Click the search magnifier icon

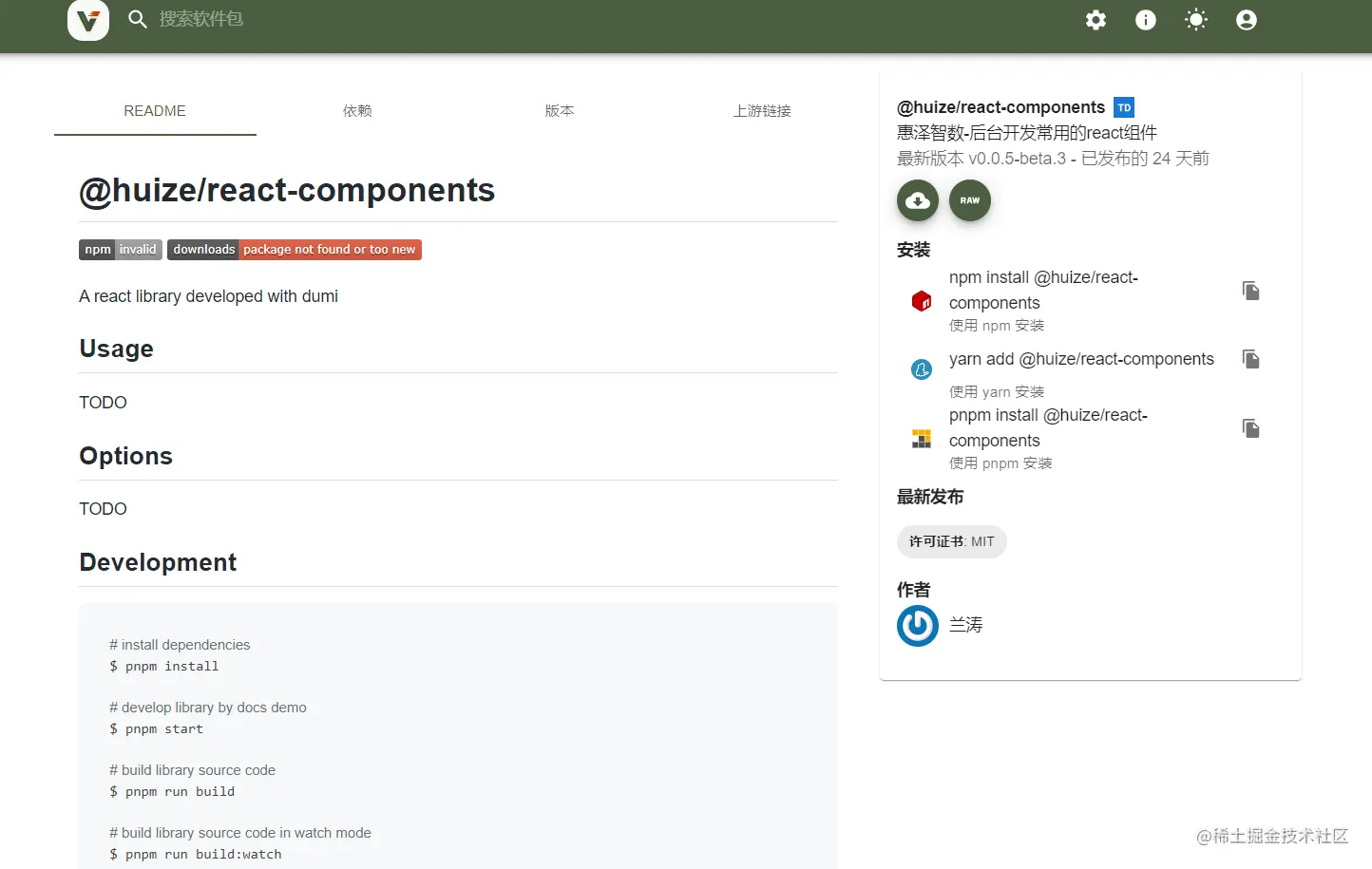pyautogui.click(x=138, y=19)
